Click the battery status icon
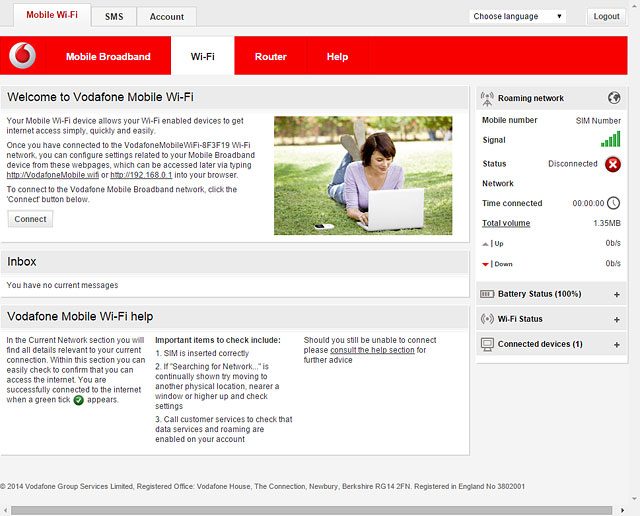 [487, 294]
